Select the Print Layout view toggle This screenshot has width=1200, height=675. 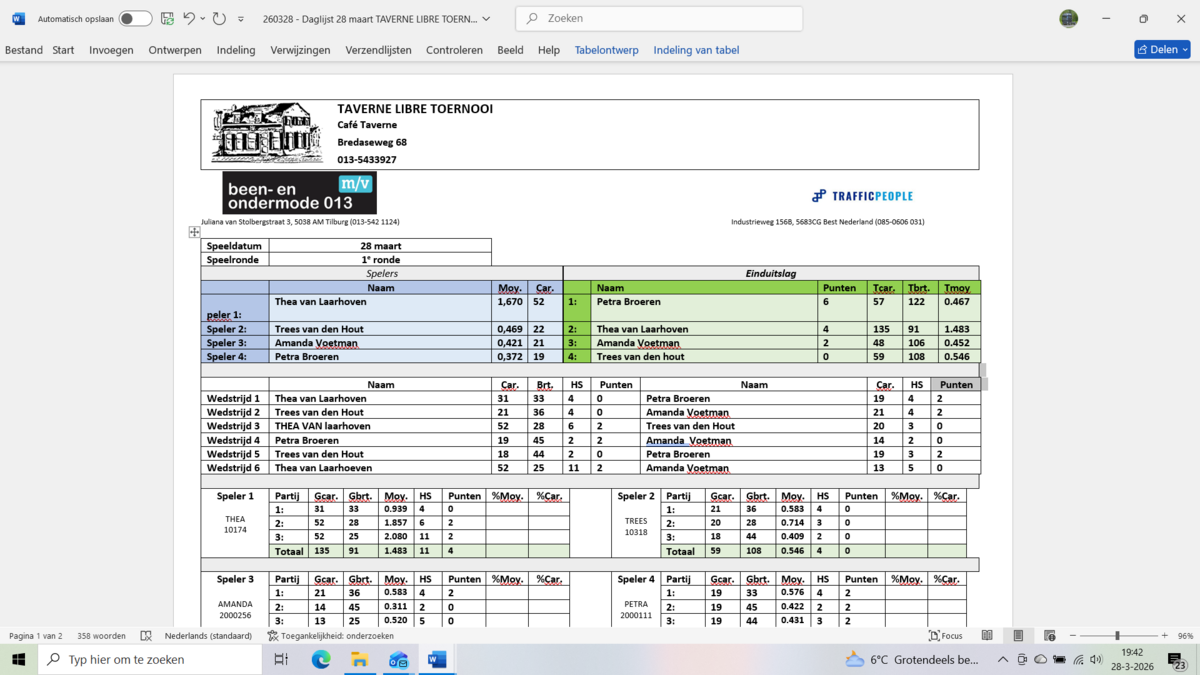[x=1018, y=636]
